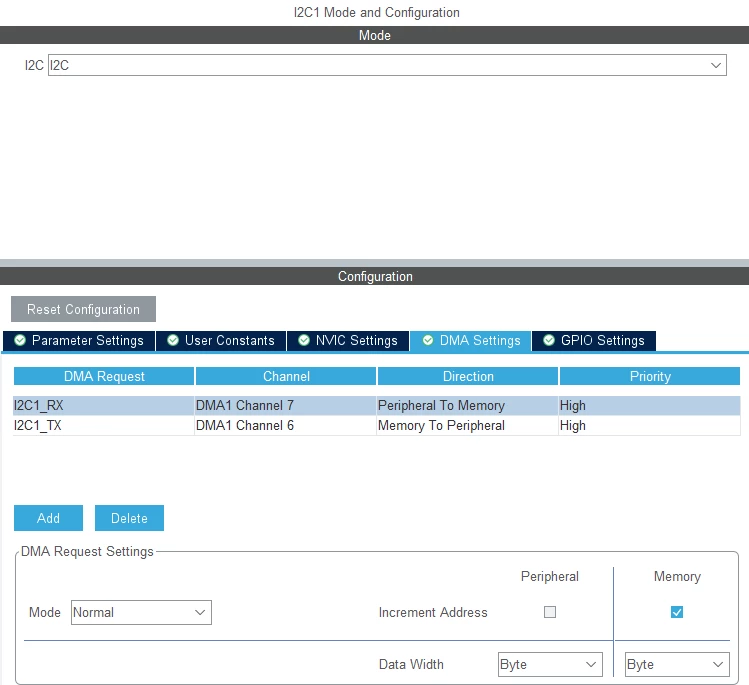This screenshot has width=749, height=685.
Task: Click the Reset Configuration button
Action: (x=84, y=309)
